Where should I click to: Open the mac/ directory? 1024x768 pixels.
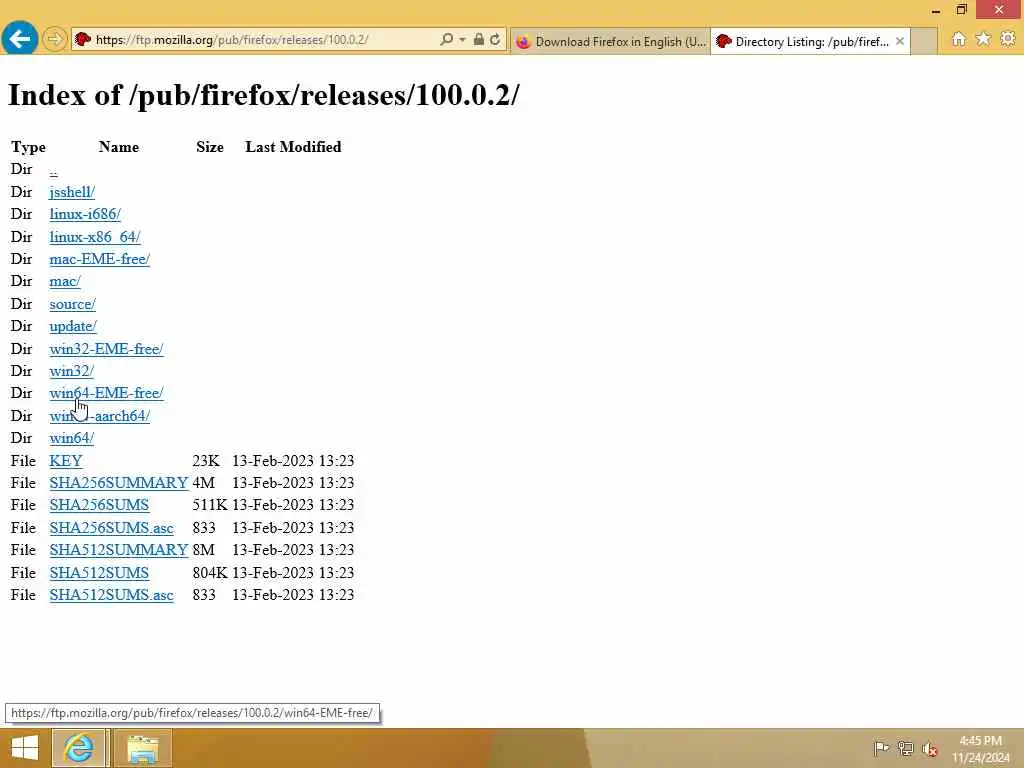pos(65,281)
